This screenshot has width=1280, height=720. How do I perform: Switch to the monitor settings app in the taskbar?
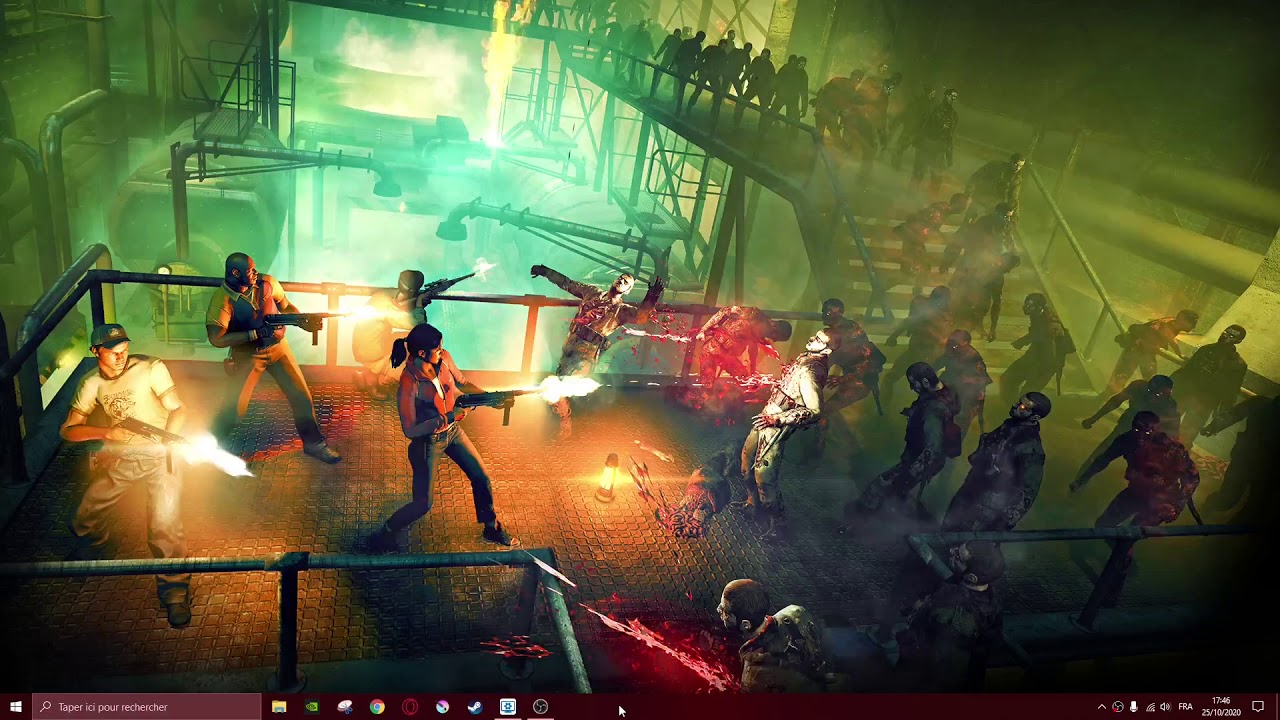(x=508, y=707)
